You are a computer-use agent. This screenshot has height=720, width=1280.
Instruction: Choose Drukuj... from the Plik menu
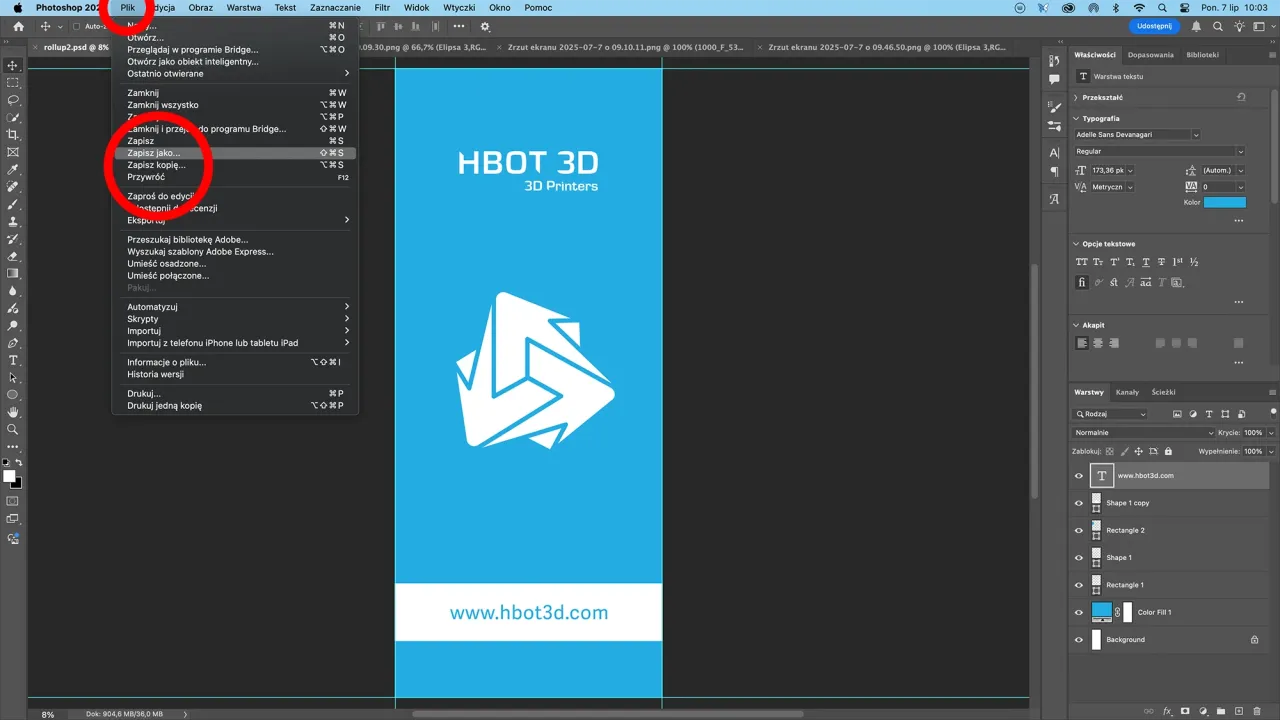coord(235,394)
